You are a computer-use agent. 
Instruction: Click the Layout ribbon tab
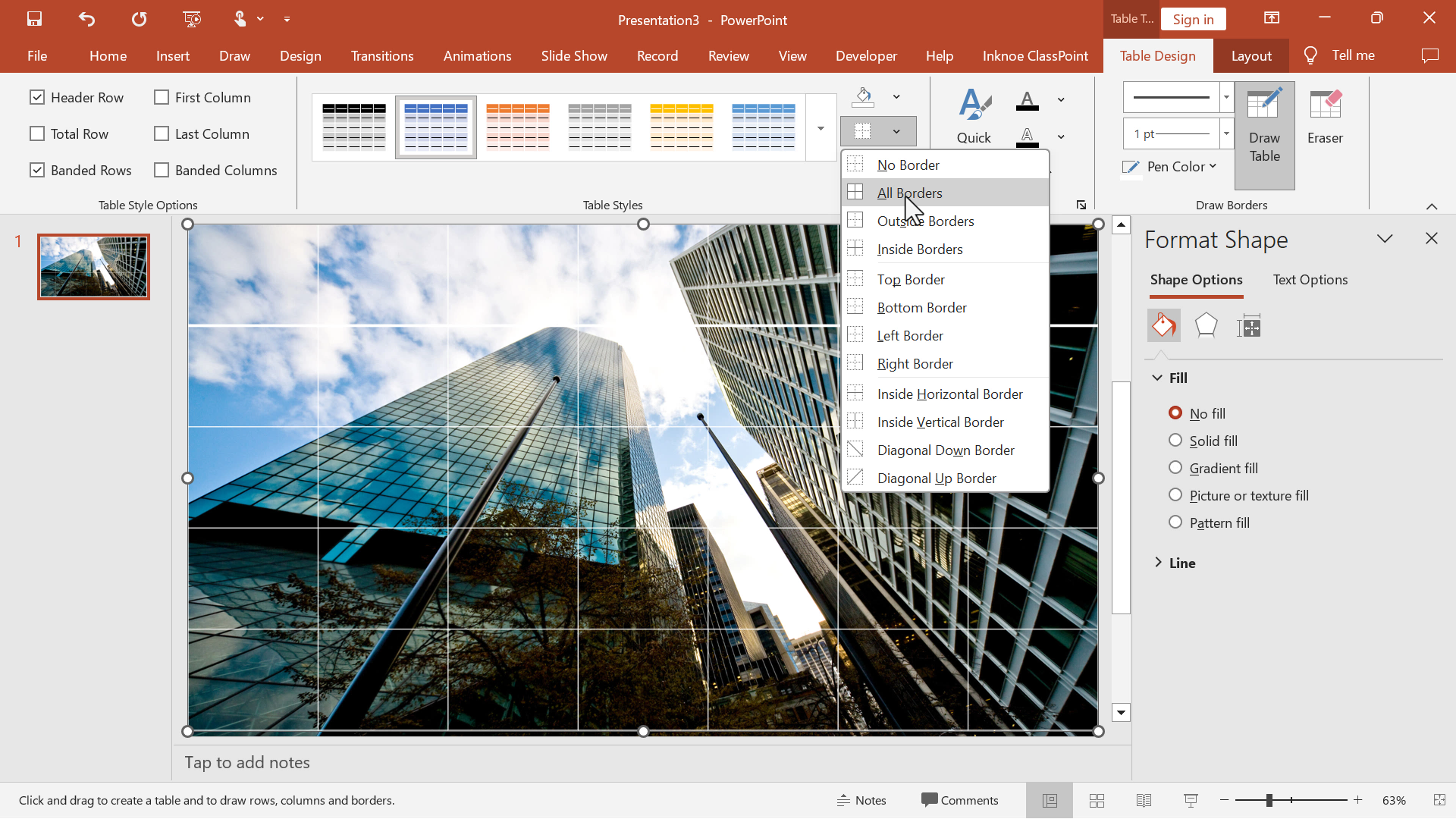tap(1251, 55)
